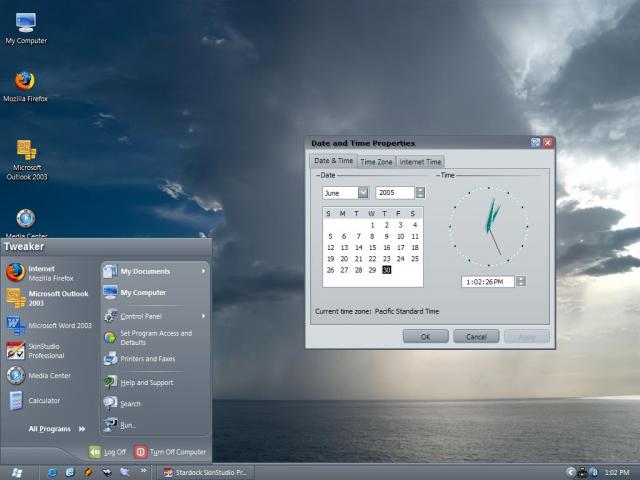Open Printers and Faxes

(147, 359)
